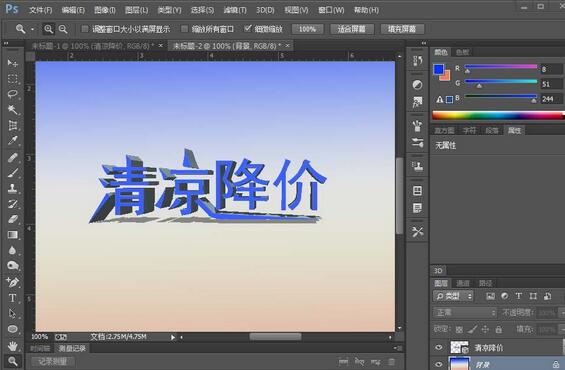The height and width of the screenshot is (370, 565).
Task: Uncheck 细微缩放 checkbox
Action: [x=248, y=28]
